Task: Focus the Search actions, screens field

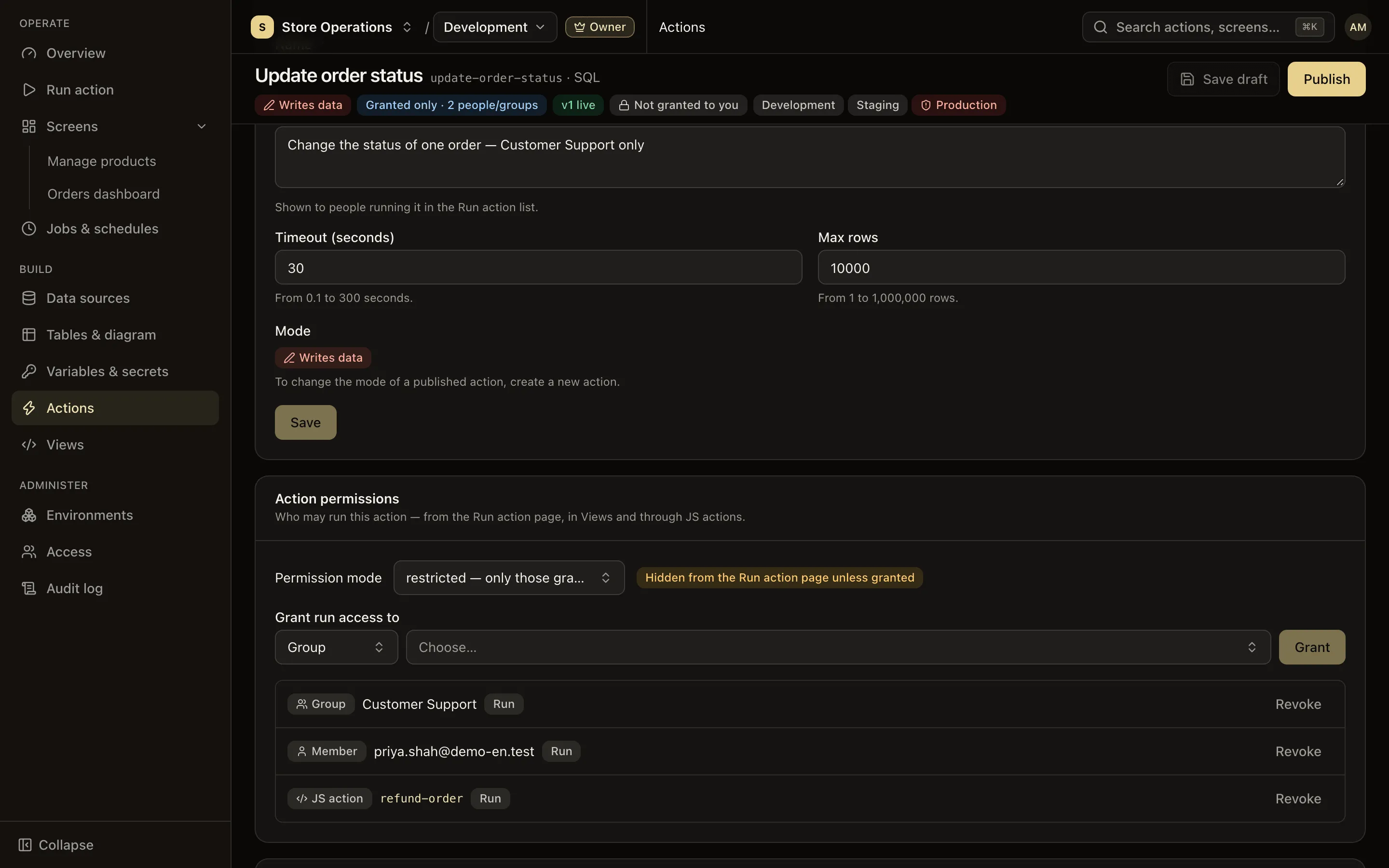Action: coord(1208,27)
